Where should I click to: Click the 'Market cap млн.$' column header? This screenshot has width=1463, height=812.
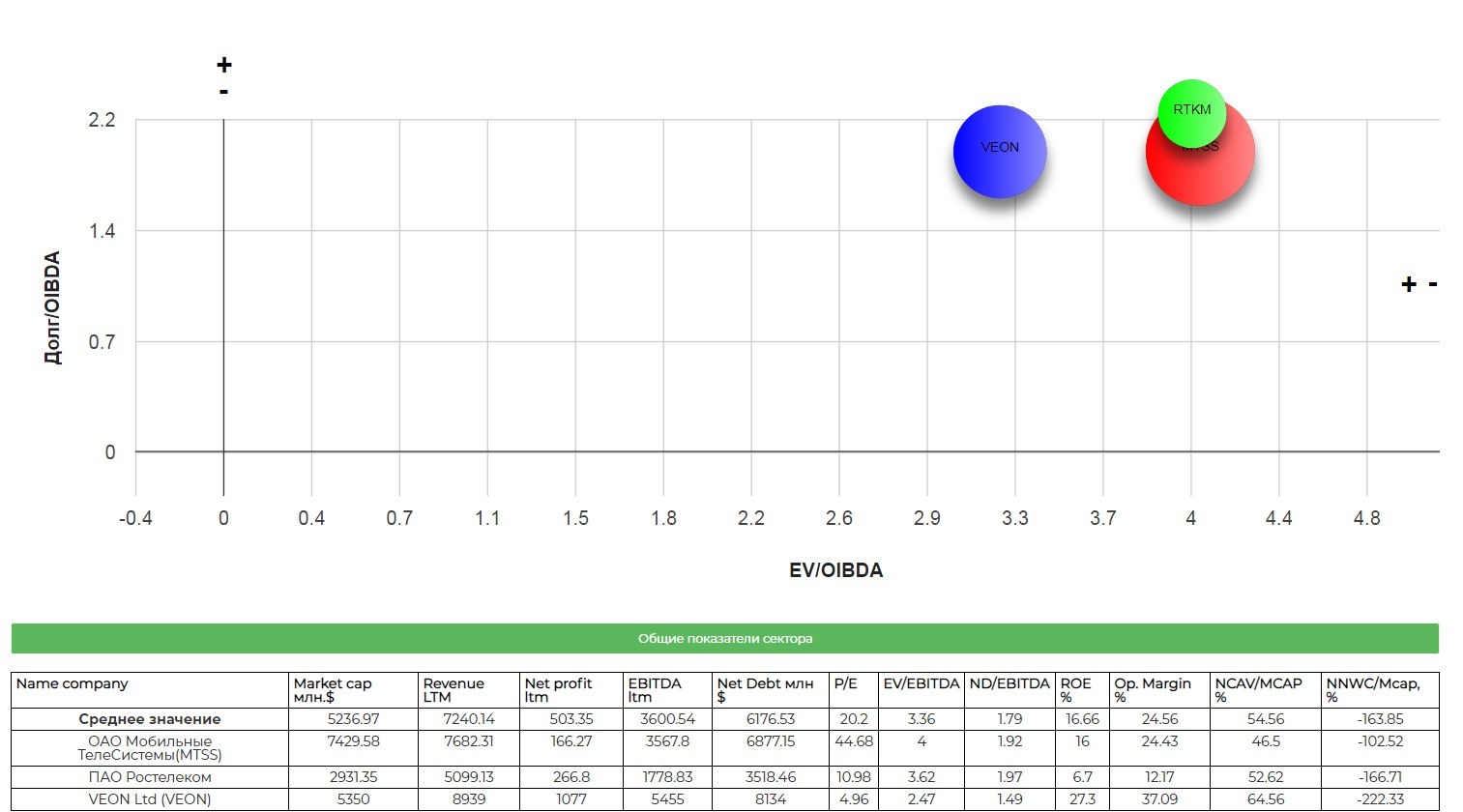pos(353,690)
